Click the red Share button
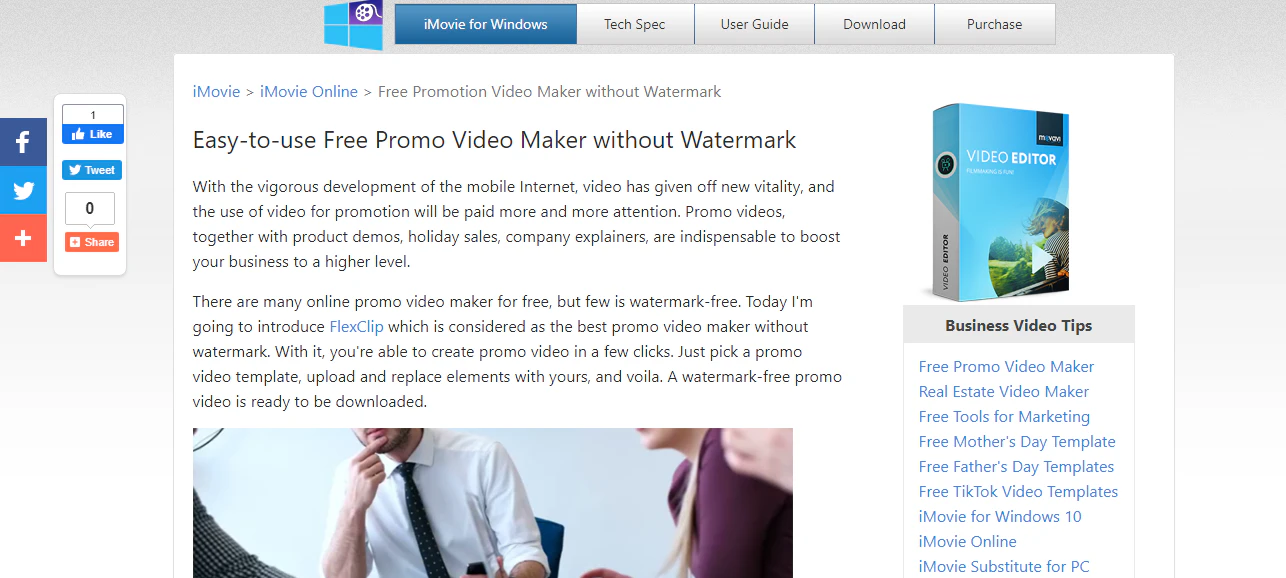 [92, 242]
